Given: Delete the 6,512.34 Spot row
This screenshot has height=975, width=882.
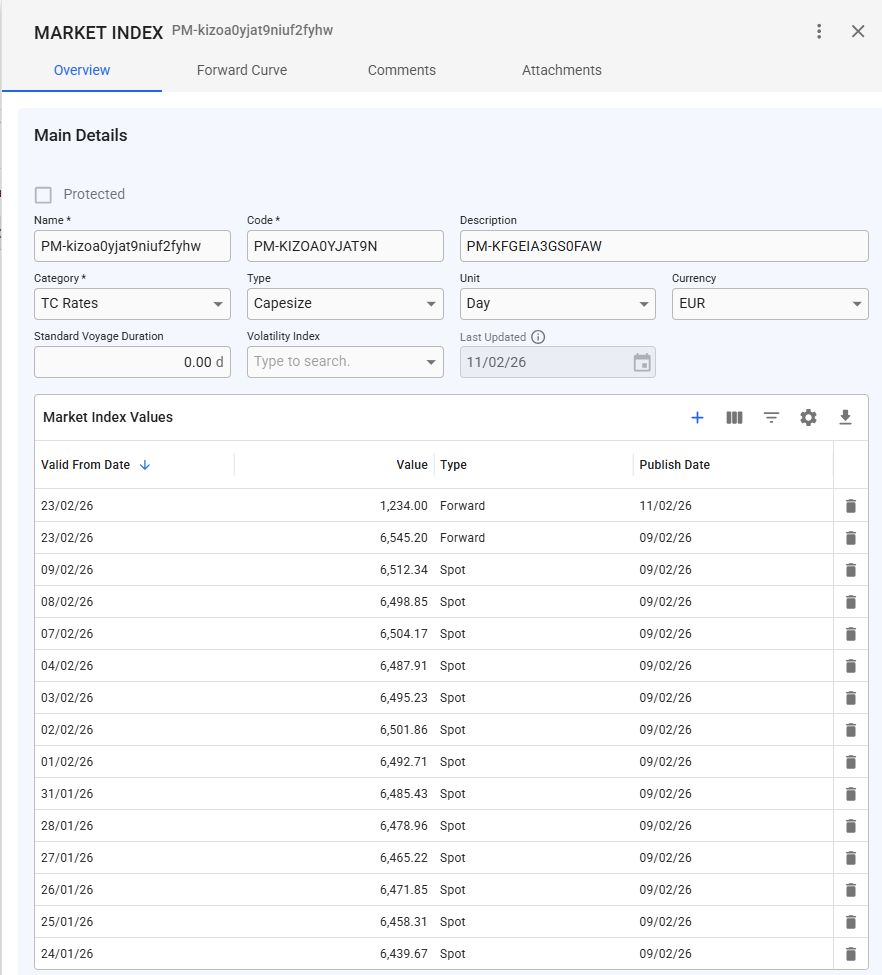Looking at the screenshot, I should pos(850,570).
